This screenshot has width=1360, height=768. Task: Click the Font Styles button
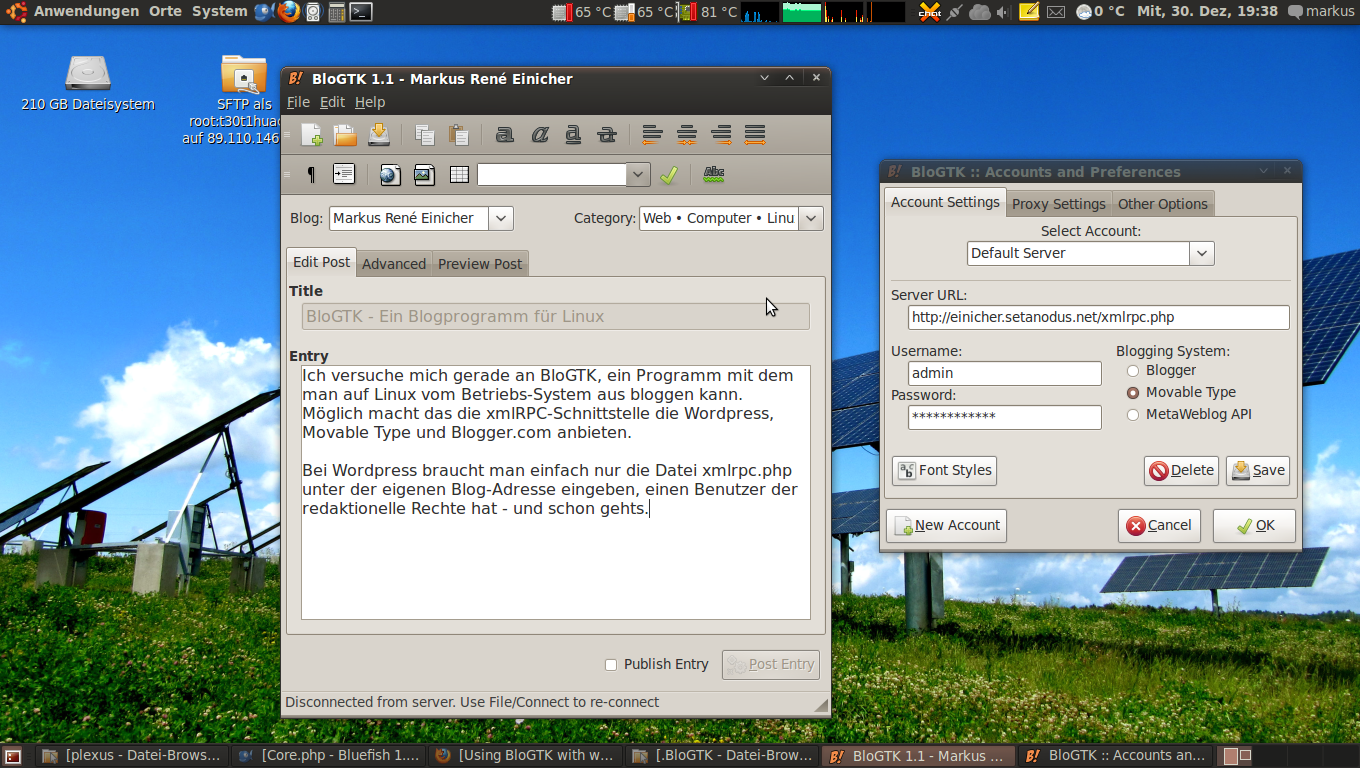tap(944, 471)
